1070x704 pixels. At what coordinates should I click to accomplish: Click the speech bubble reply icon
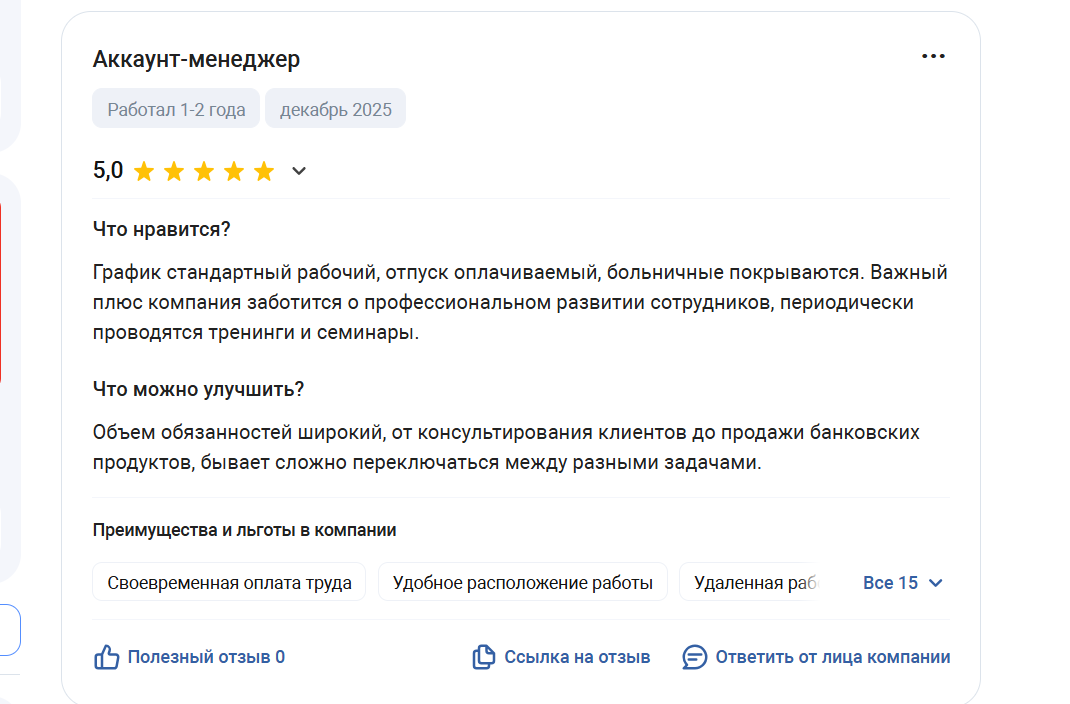tap(694, 657)
